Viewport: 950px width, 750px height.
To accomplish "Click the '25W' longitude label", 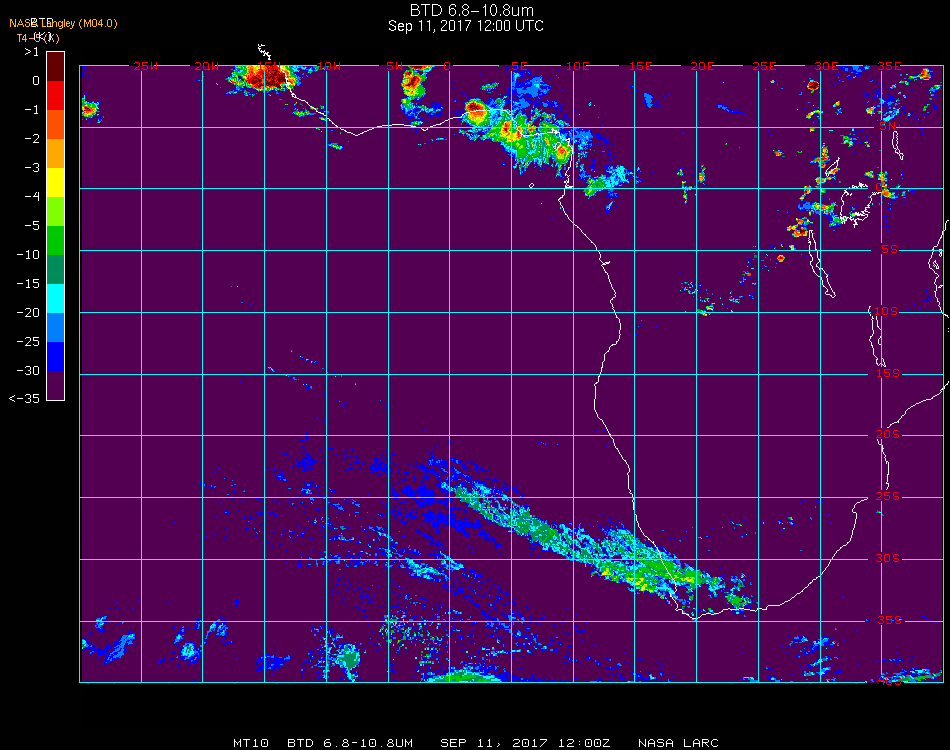I will tap(145, 66).
